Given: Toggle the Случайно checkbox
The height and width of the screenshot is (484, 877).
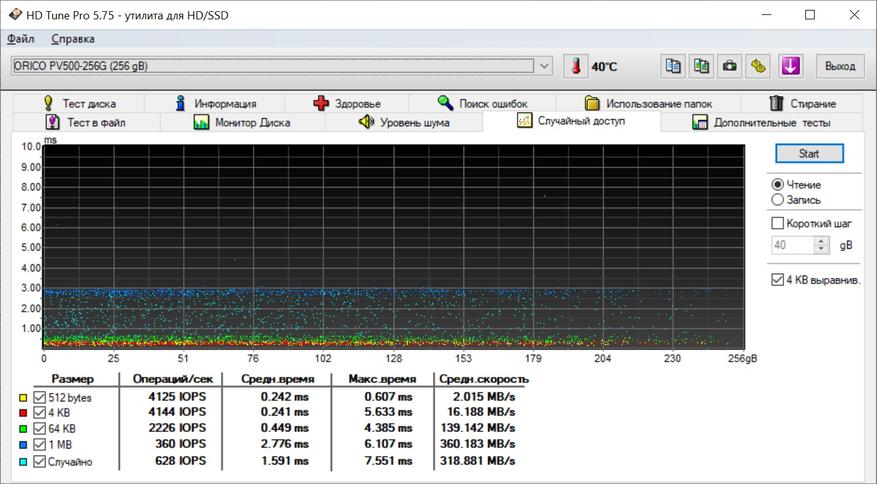Looking at the screenshot, I should [39, 462].
